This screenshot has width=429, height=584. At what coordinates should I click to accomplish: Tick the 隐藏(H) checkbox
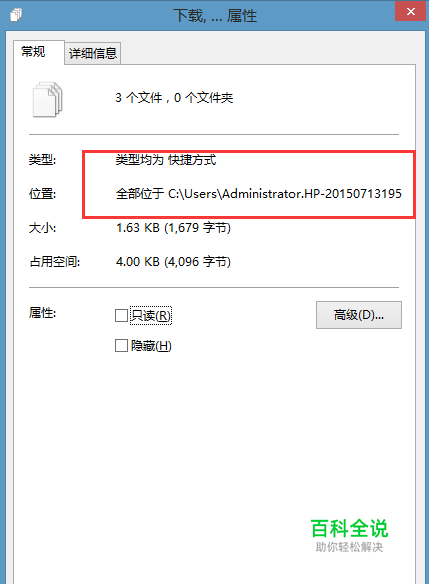121,346
